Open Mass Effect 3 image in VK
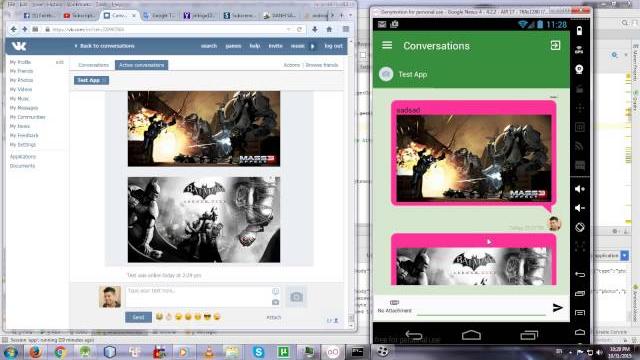The image size is (640, 360). pos(204,129)
